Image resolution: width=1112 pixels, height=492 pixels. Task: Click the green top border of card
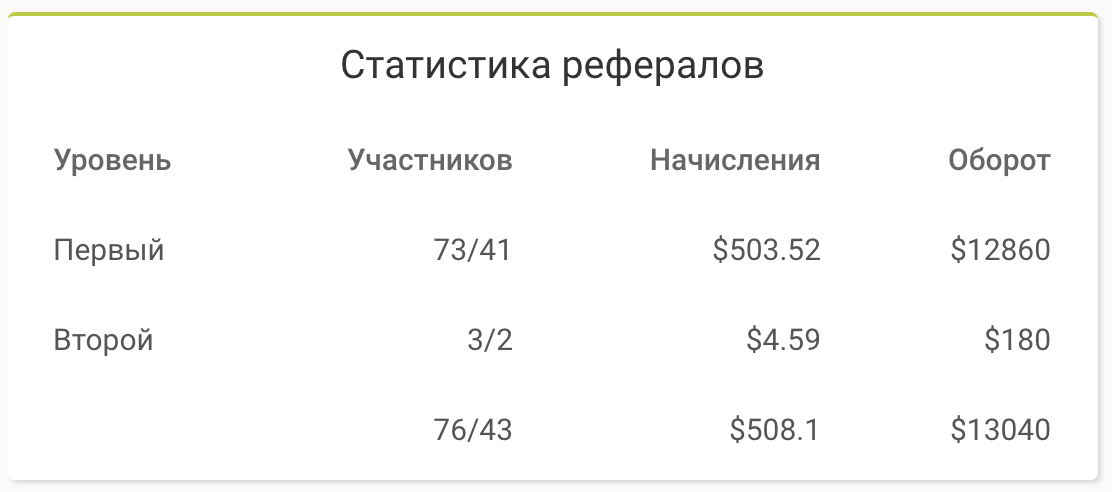pyautogui.click(x=553, y=13)
